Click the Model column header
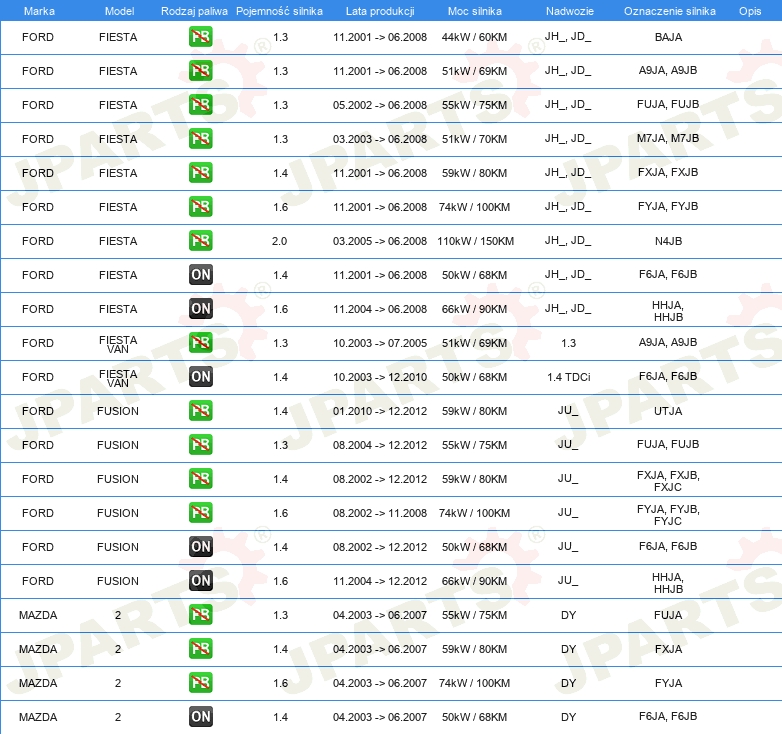782x734 pixels. [x=119, y=11]
